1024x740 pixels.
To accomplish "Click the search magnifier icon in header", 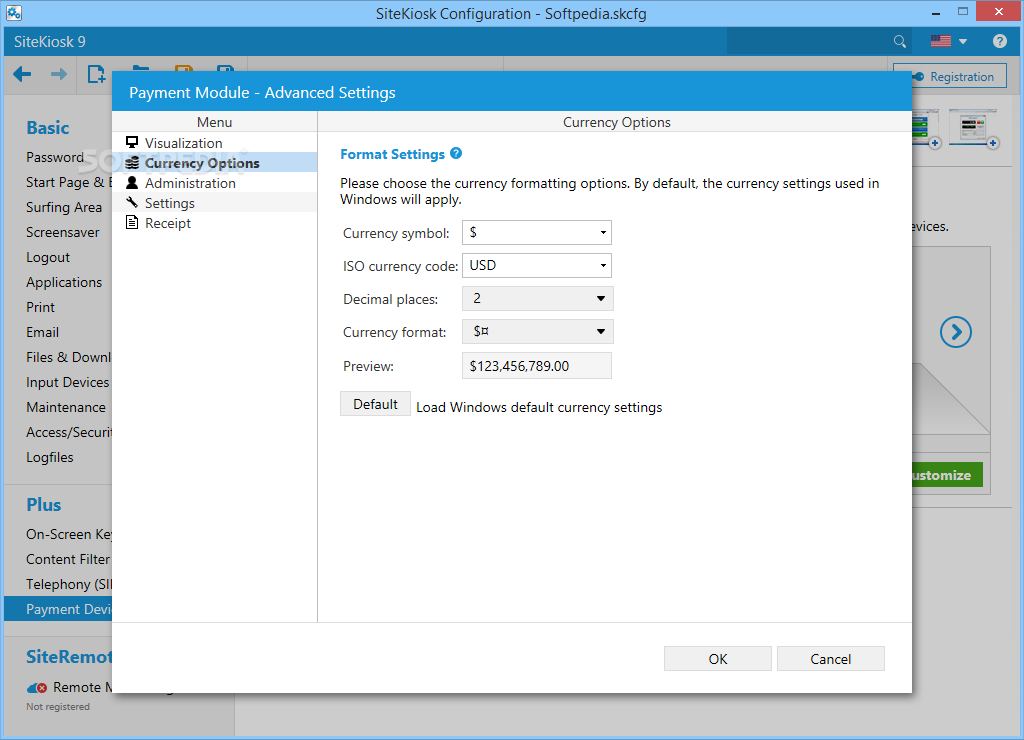I will click(899, 42).
